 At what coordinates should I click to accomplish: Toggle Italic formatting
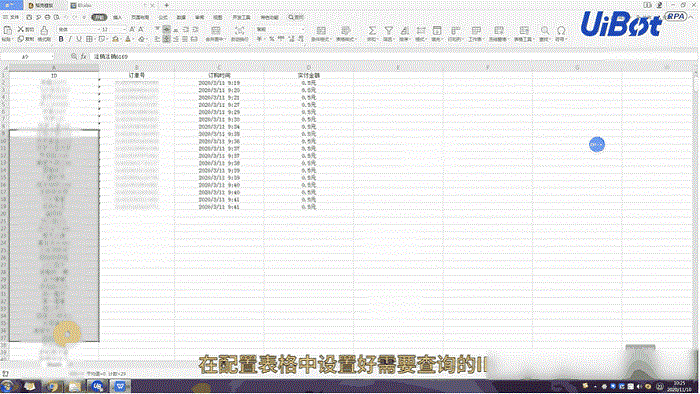[70, 39]
